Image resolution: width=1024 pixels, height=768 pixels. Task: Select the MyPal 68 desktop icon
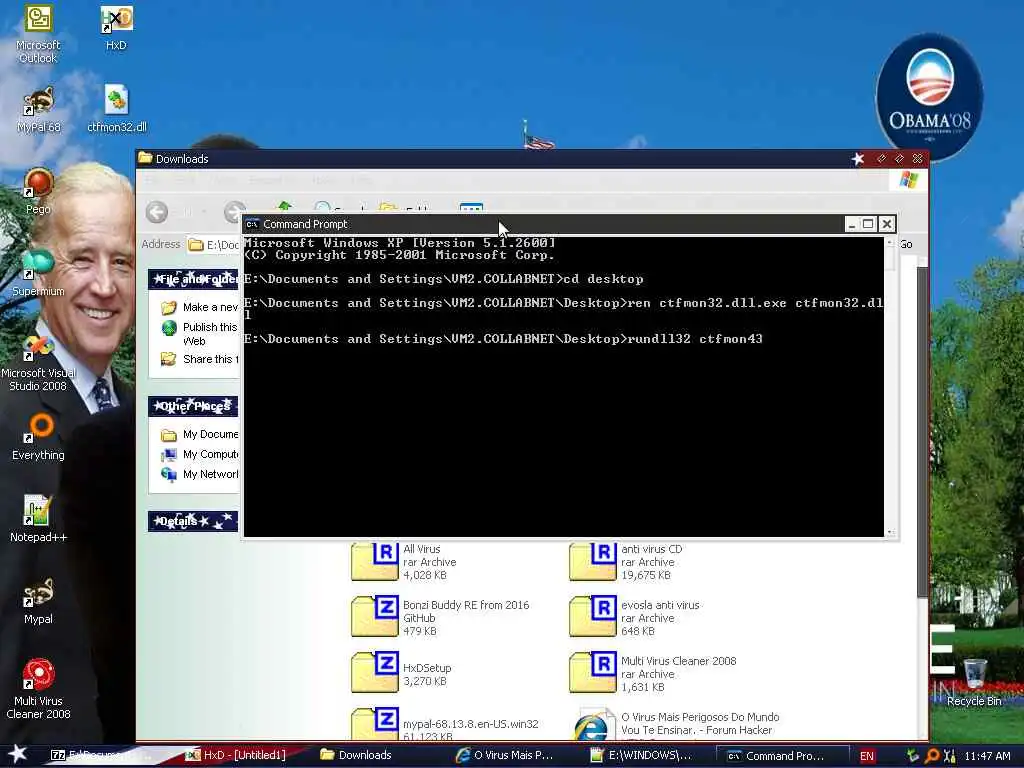(x=38, y=110)
